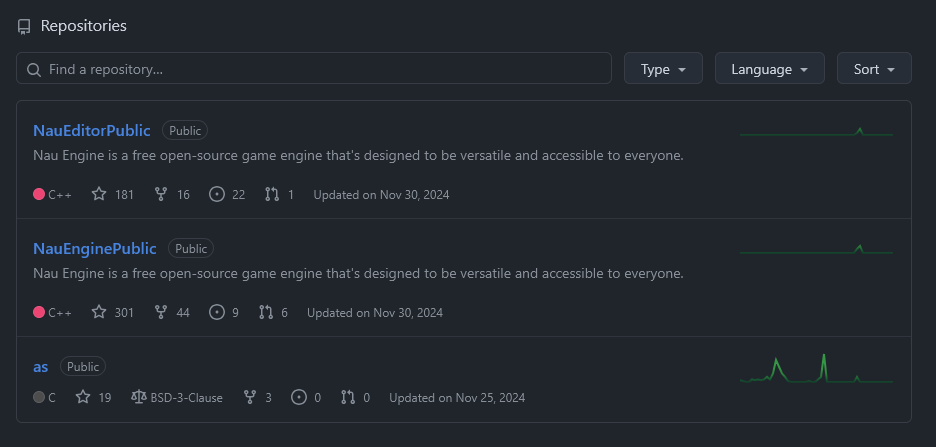Click the BSD-3-Clause license scale icon
The height and width of the screenshot is (447, 936).
138,397
